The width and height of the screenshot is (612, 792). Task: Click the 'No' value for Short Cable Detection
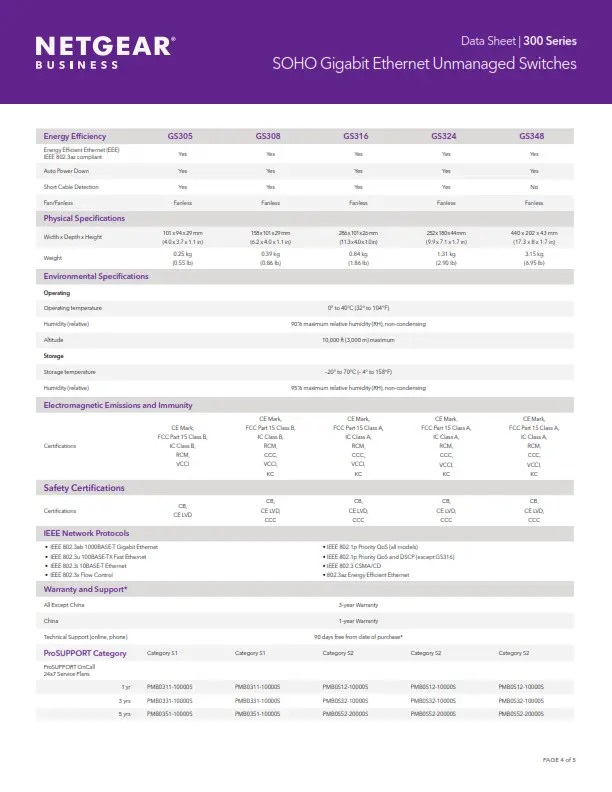pos(533,187)
